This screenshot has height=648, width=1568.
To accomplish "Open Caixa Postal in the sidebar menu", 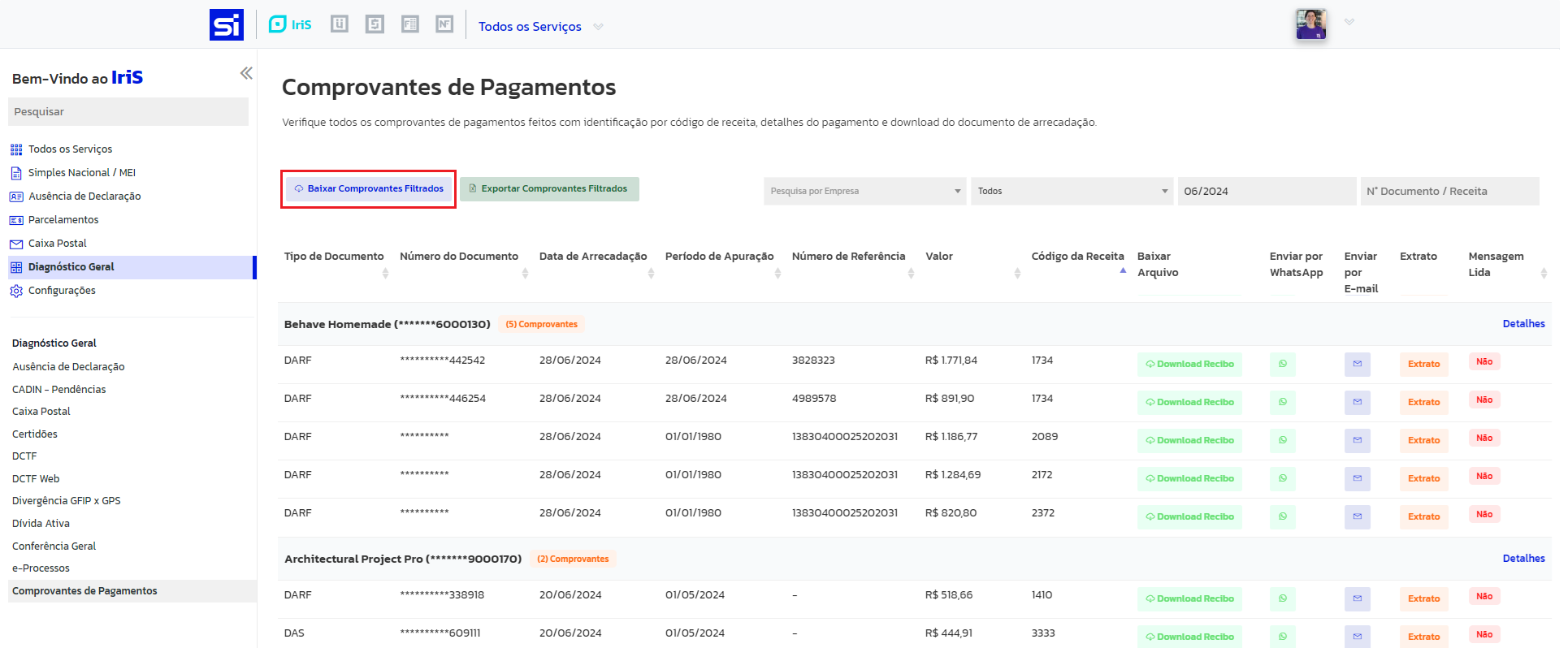I will pyautogui.click(x=57, y=244).
